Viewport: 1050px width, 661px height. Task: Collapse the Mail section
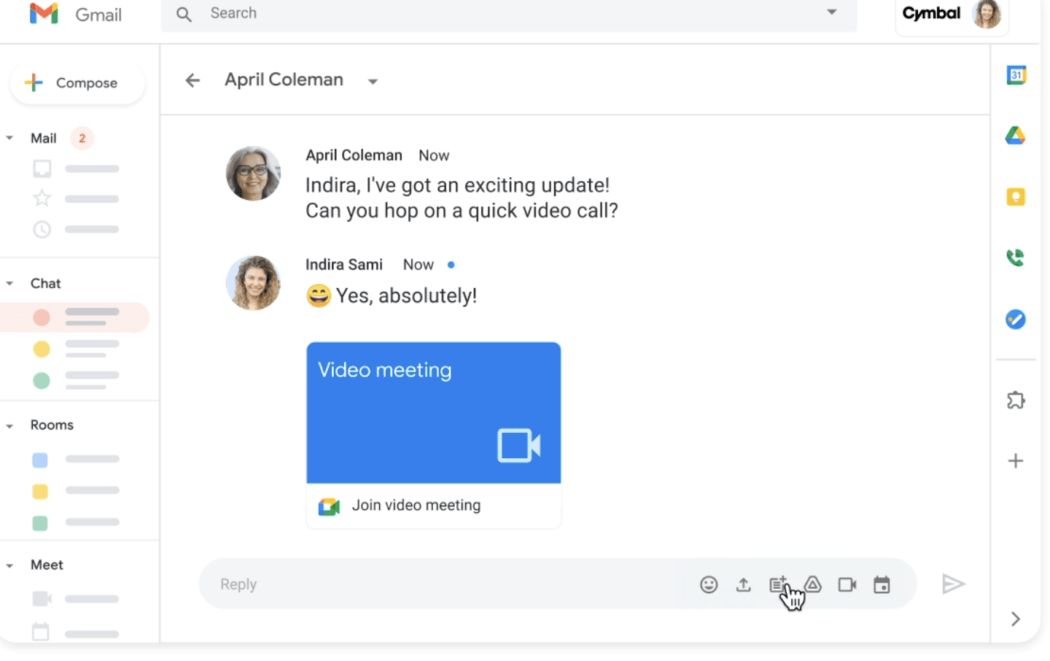(9, 138)
